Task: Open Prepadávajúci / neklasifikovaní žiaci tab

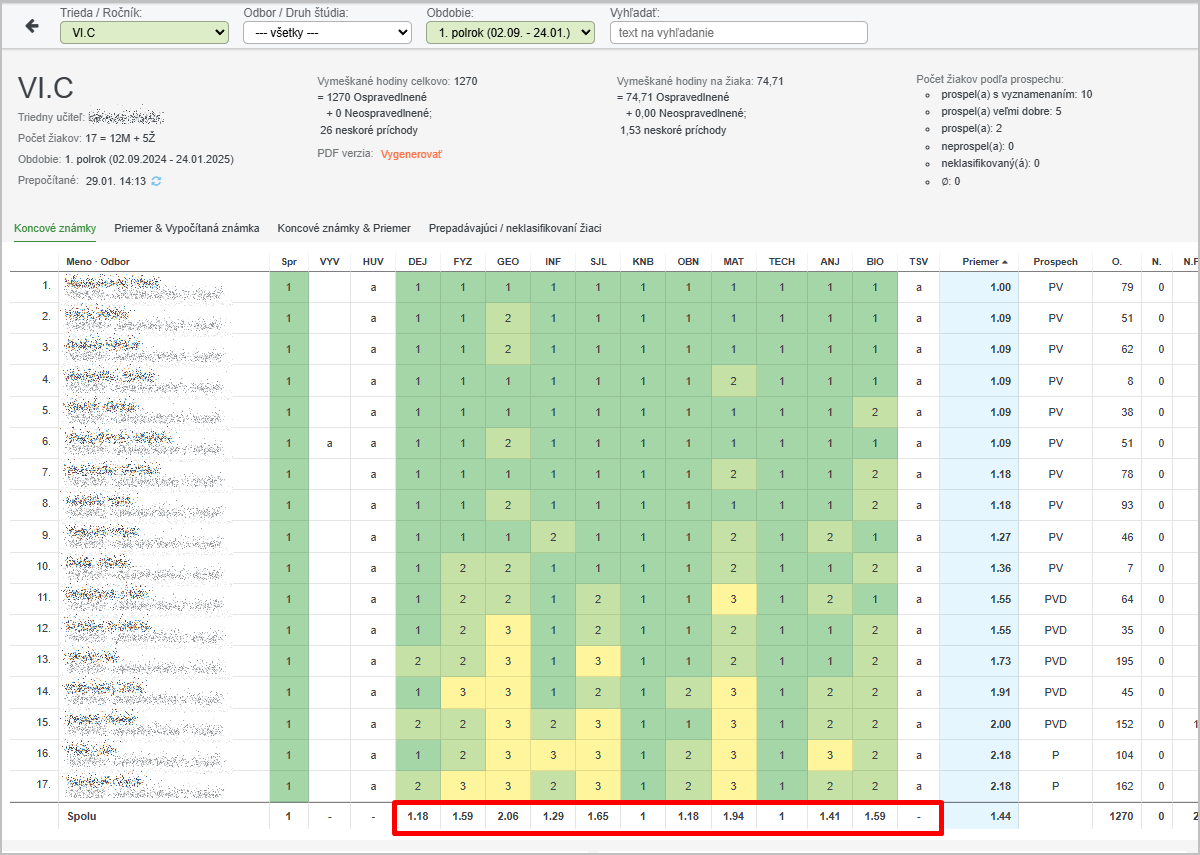Action: pos(515,228)
